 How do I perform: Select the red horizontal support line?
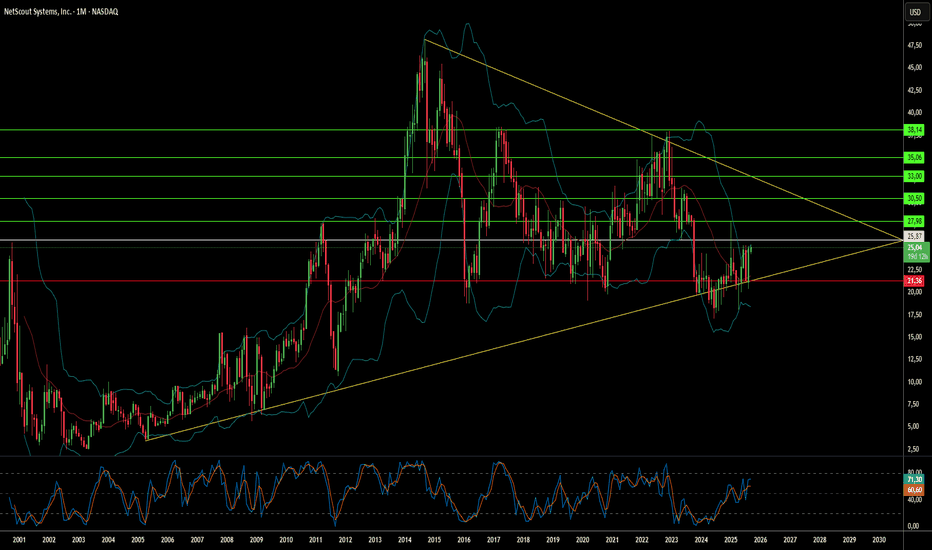click(x=452, y=281)
